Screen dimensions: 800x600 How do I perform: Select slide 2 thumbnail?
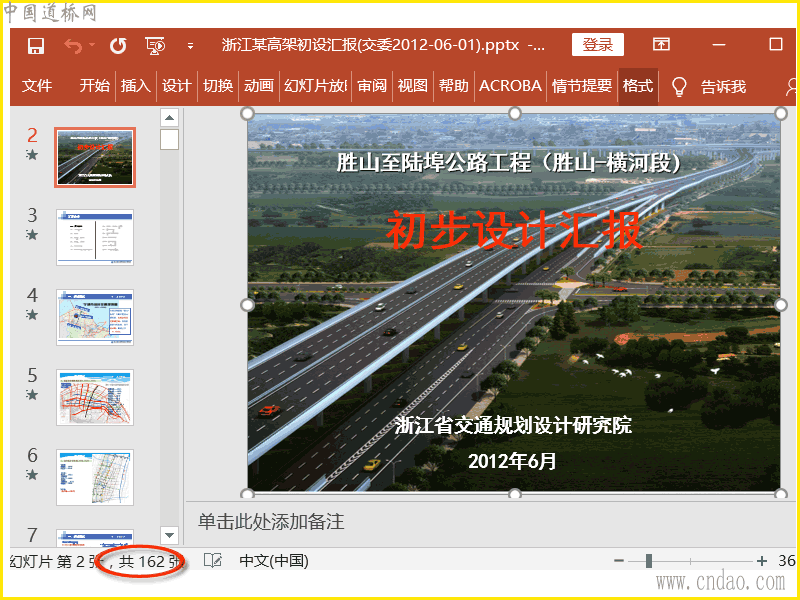coord(95,157)
